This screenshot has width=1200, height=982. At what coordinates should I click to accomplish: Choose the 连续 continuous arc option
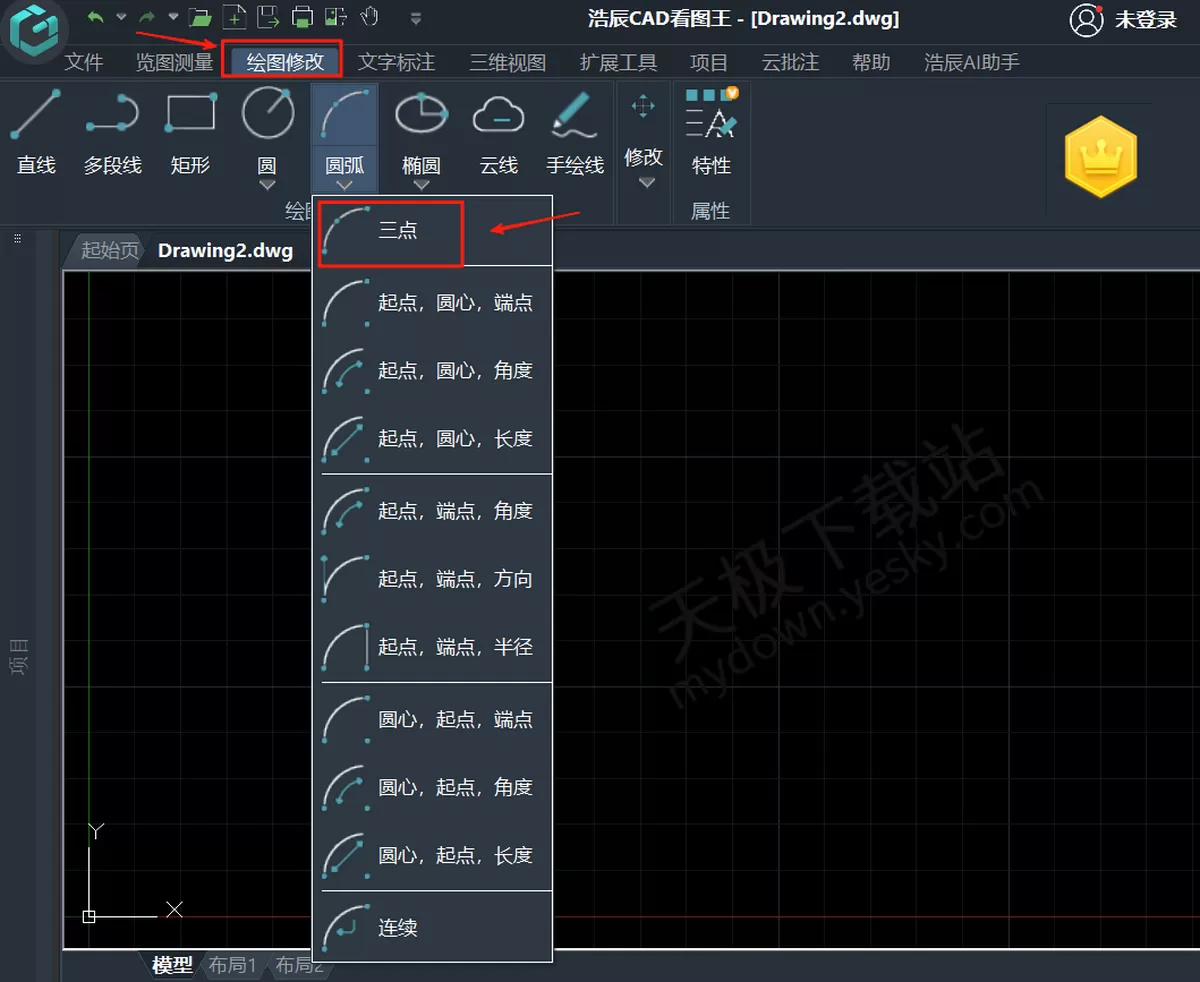click(435, 928)
